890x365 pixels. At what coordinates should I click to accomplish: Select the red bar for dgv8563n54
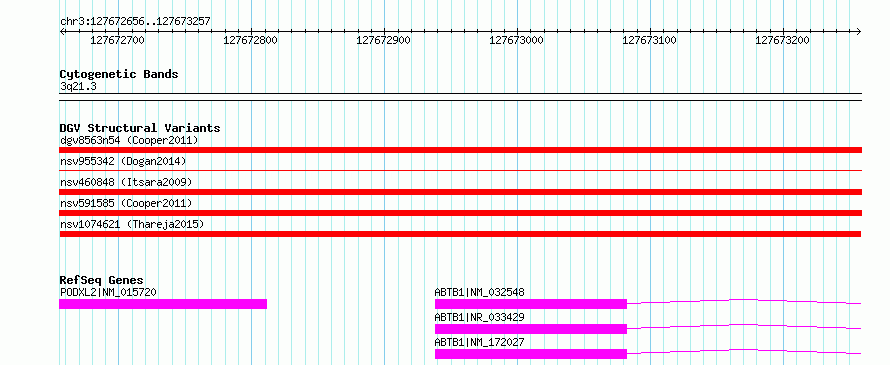(460, 150)
